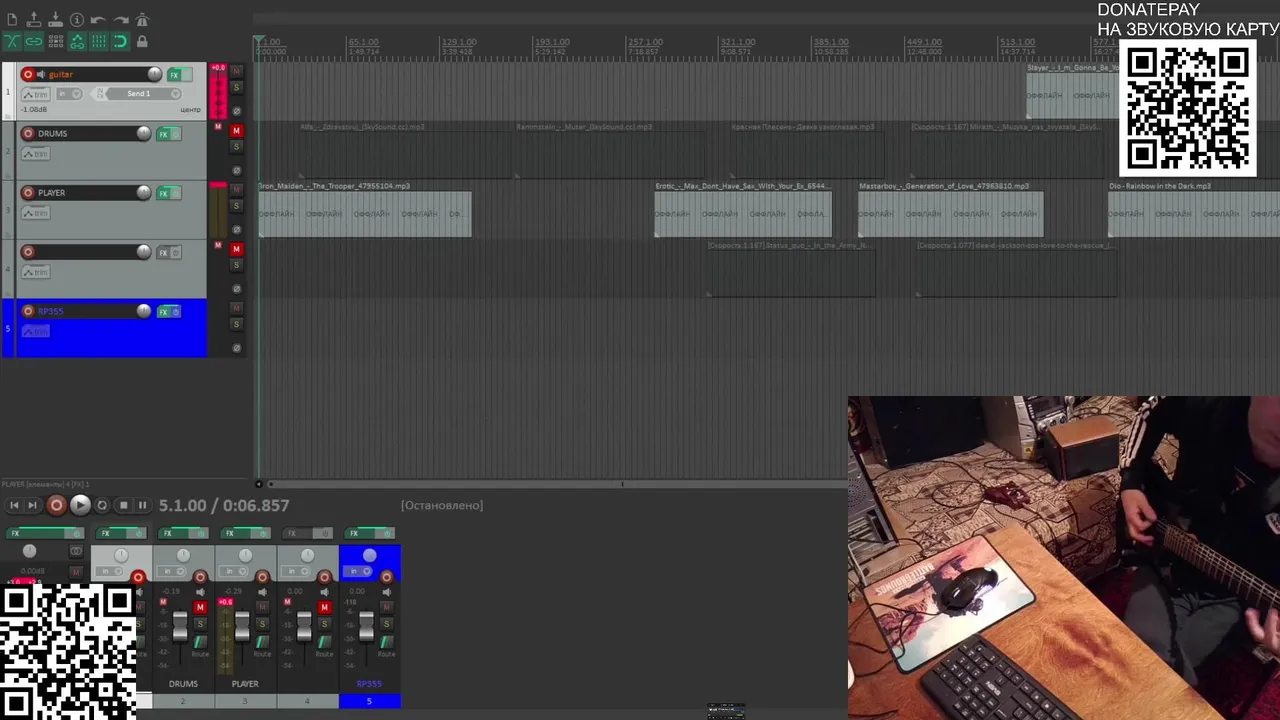Image resolution: width=1280 pixels, height=720 pixels.
Task: Click the 5.1.00 / 0:06.857 time display
Action: pos(224,506)
